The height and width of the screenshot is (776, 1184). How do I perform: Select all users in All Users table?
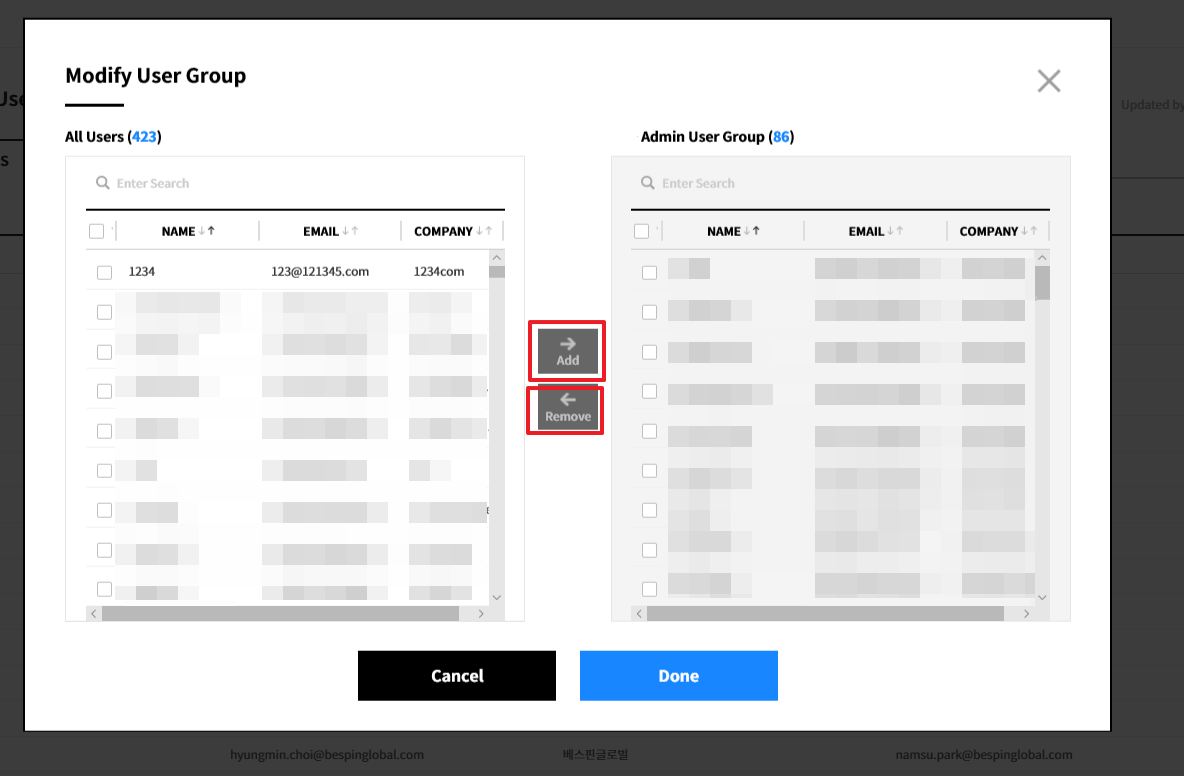[x=97, y=231]
